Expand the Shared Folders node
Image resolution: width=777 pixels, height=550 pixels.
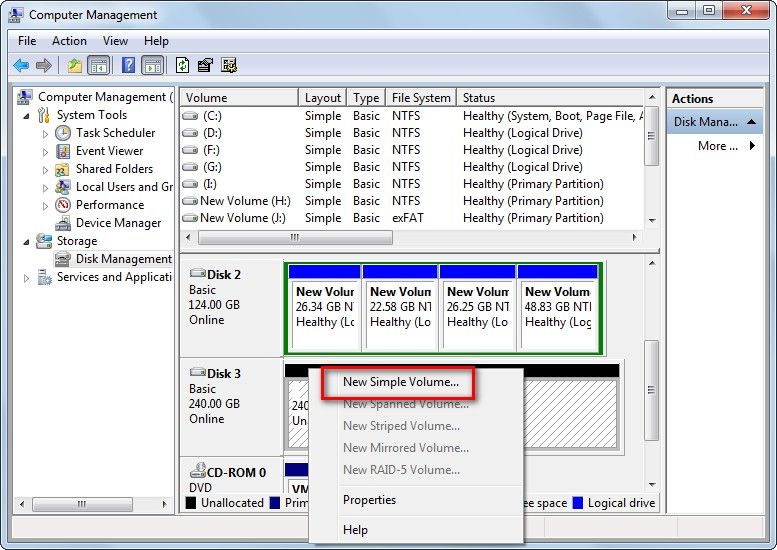[45, 170]
